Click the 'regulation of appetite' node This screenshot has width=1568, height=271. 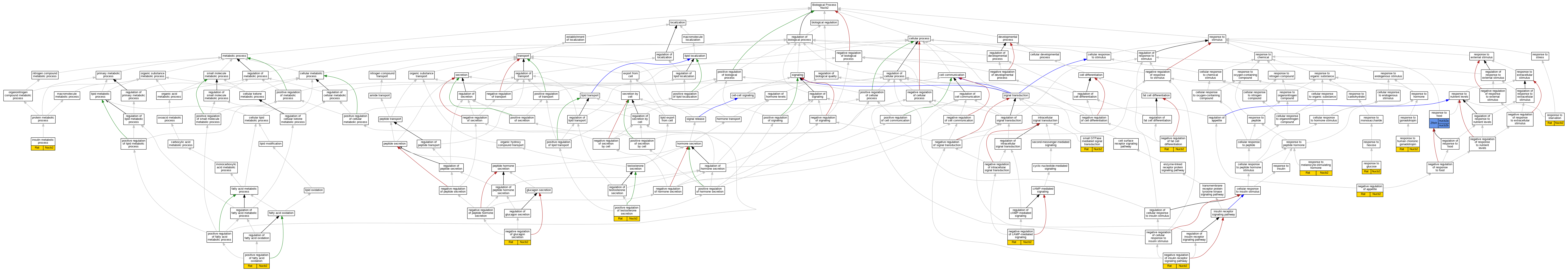point(1217,119)
